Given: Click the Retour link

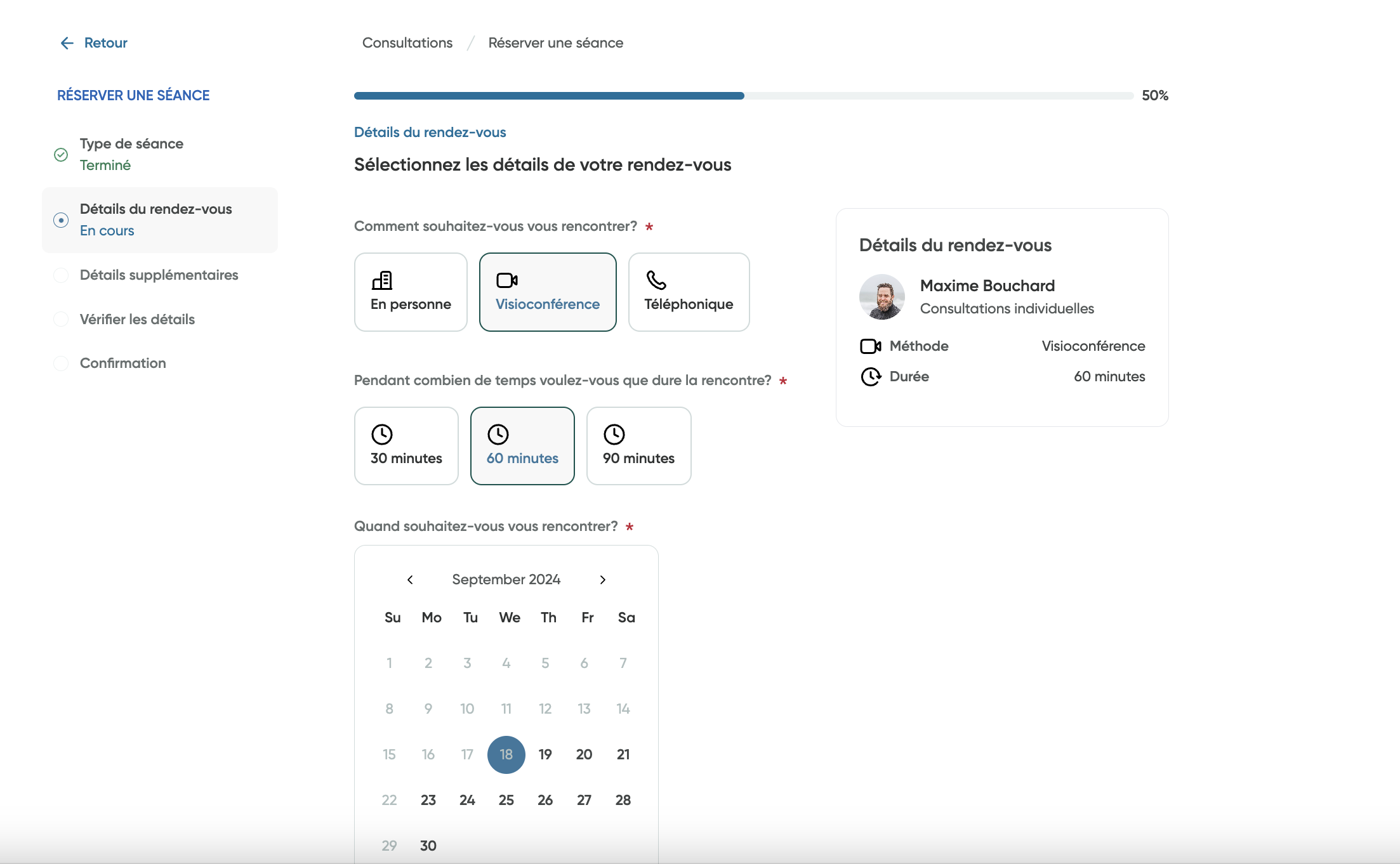Looking at the screenshot, I should point(105,43).
